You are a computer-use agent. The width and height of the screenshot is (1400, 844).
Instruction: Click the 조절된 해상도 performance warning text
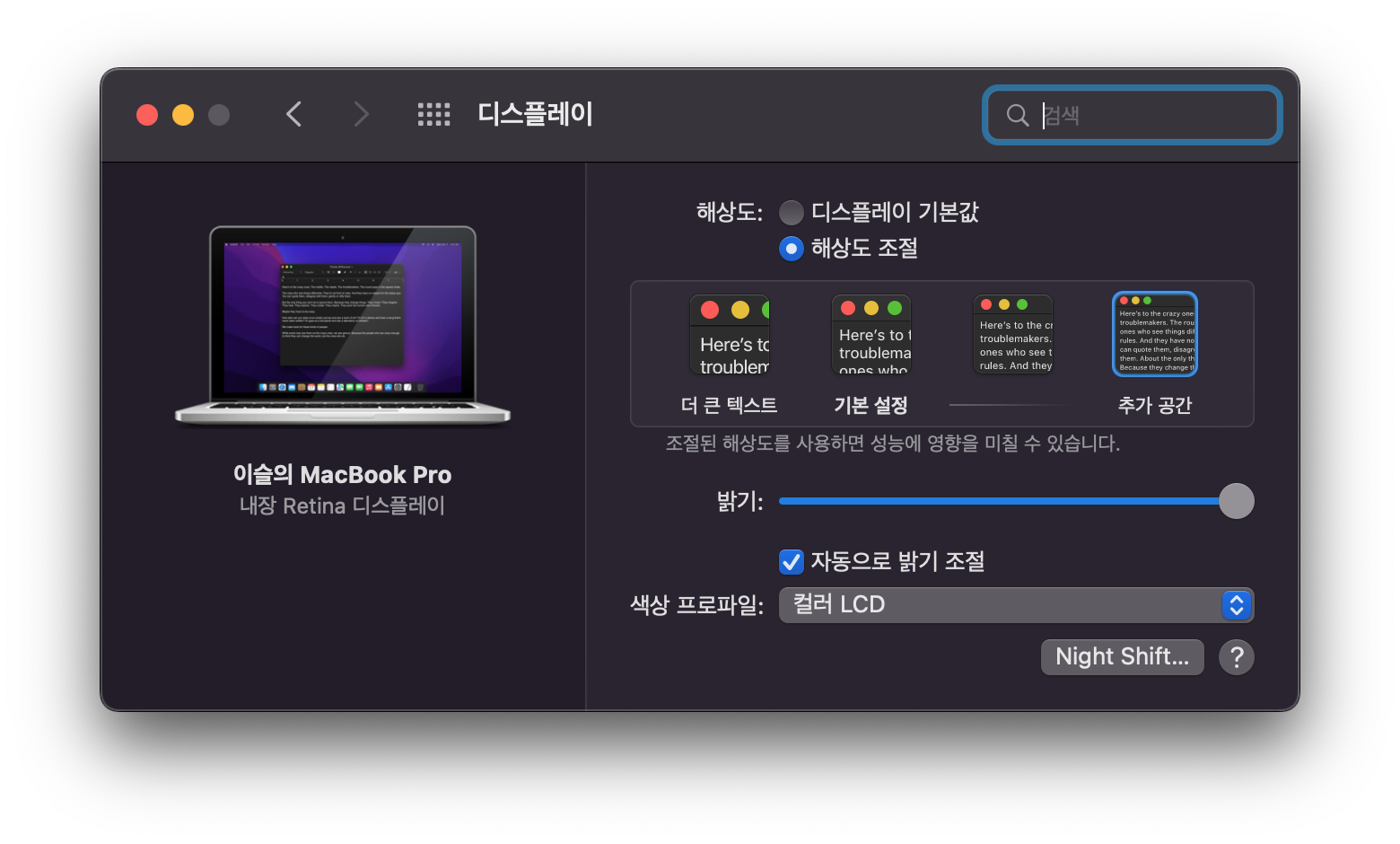tap(893, 444)
